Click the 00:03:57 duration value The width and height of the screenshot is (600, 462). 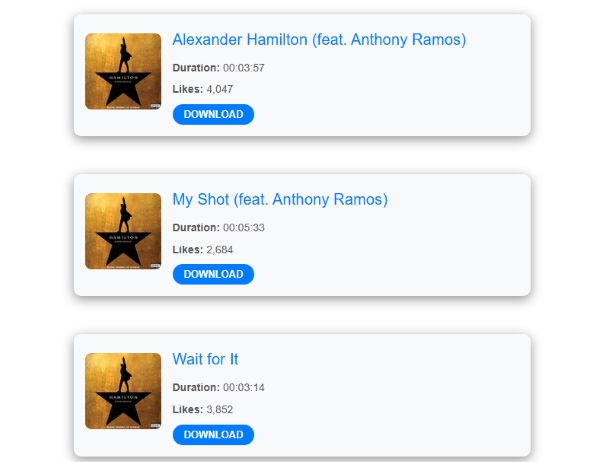[244, 68]
